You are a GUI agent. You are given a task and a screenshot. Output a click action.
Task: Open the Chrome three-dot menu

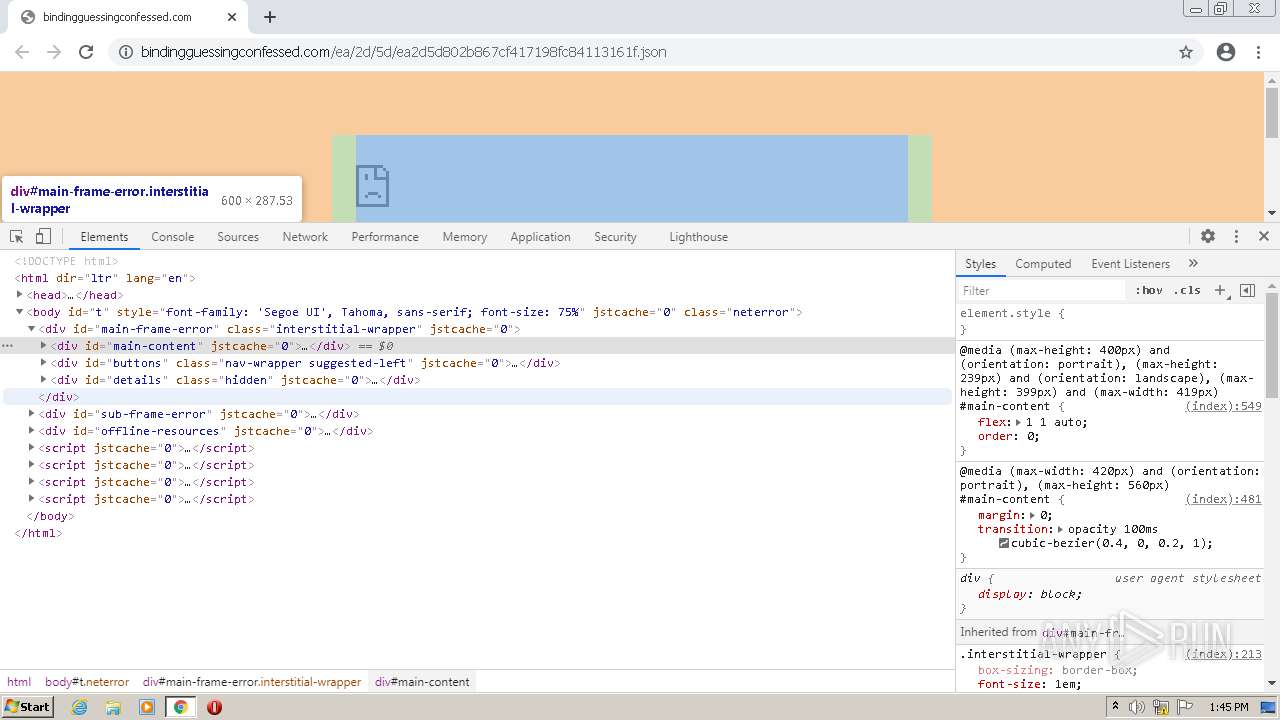coord(1258,52)
